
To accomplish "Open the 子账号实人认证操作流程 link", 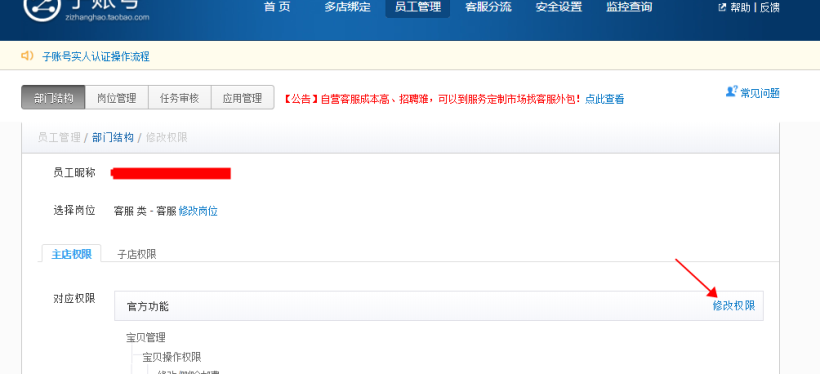I will click(96, 56).
